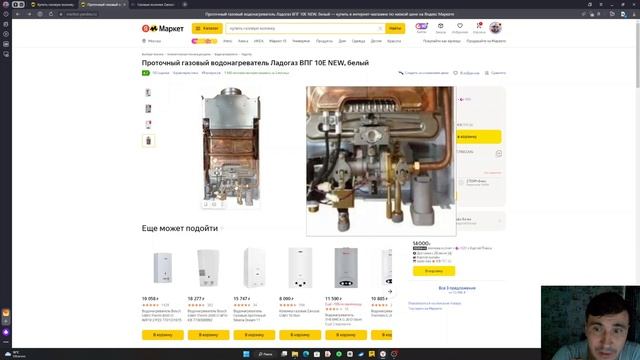Click the main water heater product image

(x=231, y=147)
